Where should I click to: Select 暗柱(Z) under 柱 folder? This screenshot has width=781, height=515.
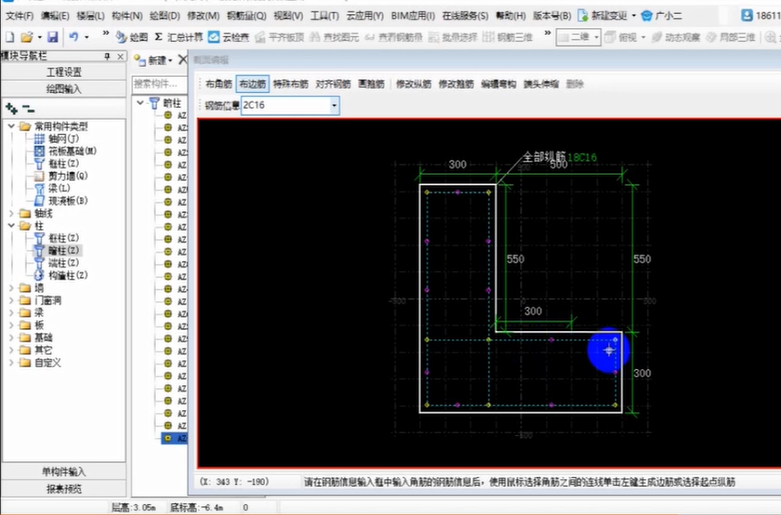56,251
